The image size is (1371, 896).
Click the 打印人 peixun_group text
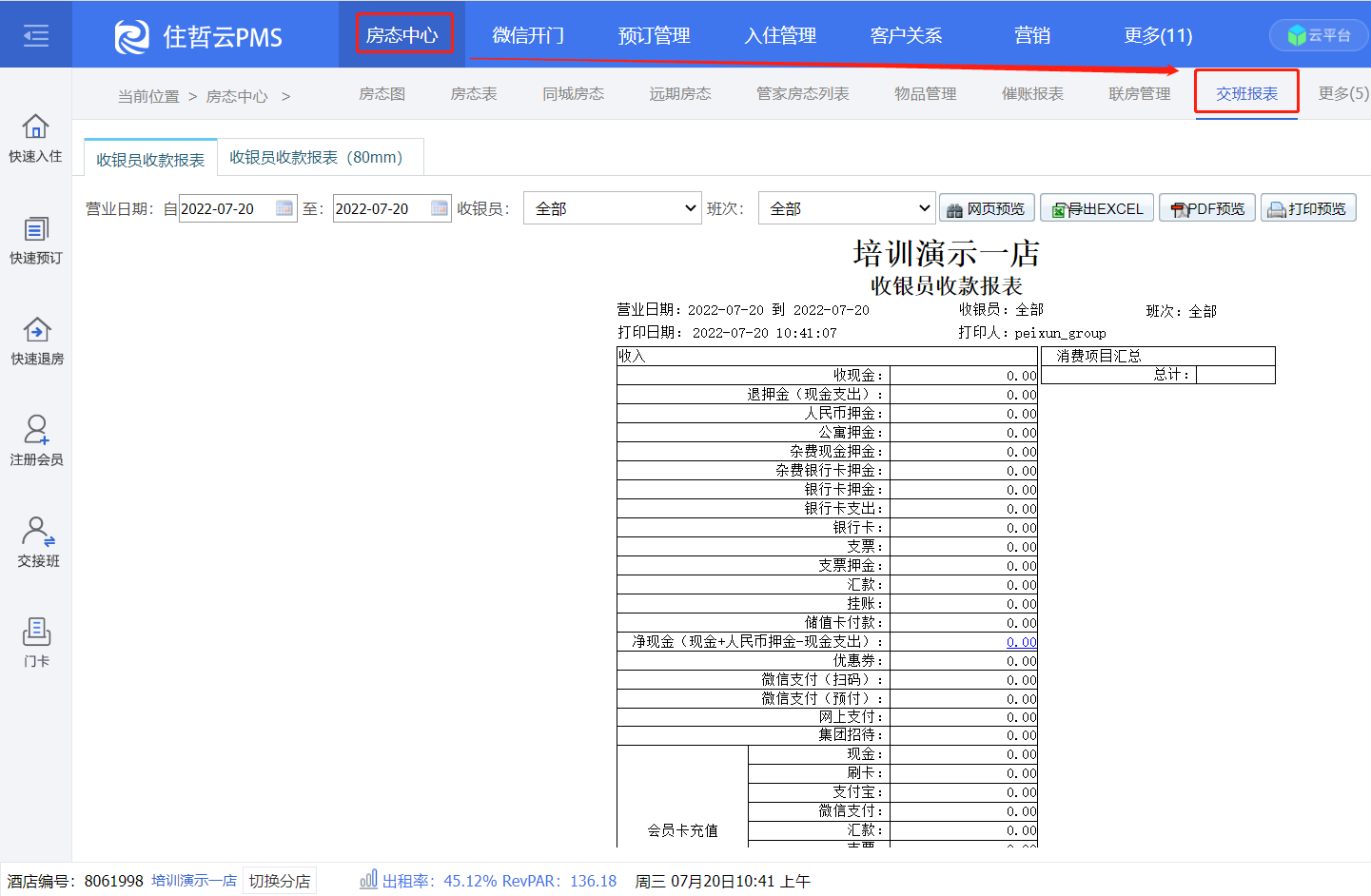point(1032,333)
